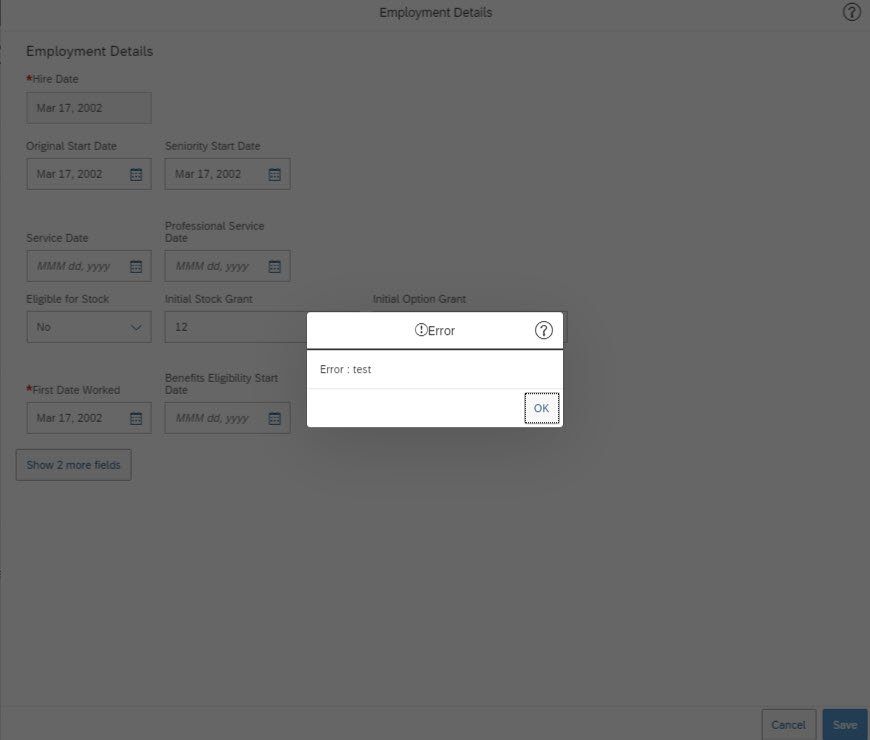Open help icon at Employment Details header
870x740 pixels.
pyautogui.click(x=852, y=12)
